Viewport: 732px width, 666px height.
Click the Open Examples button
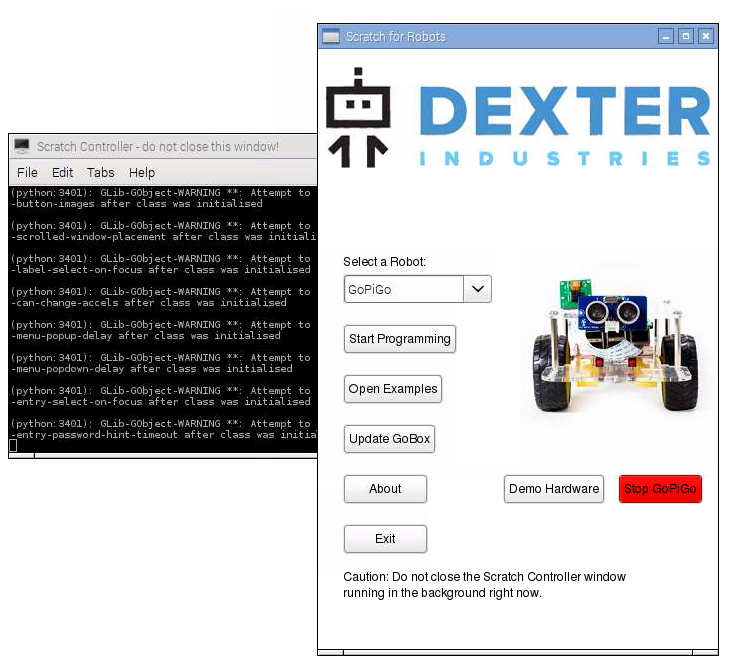pyautogui.click(x=393, y=389)
